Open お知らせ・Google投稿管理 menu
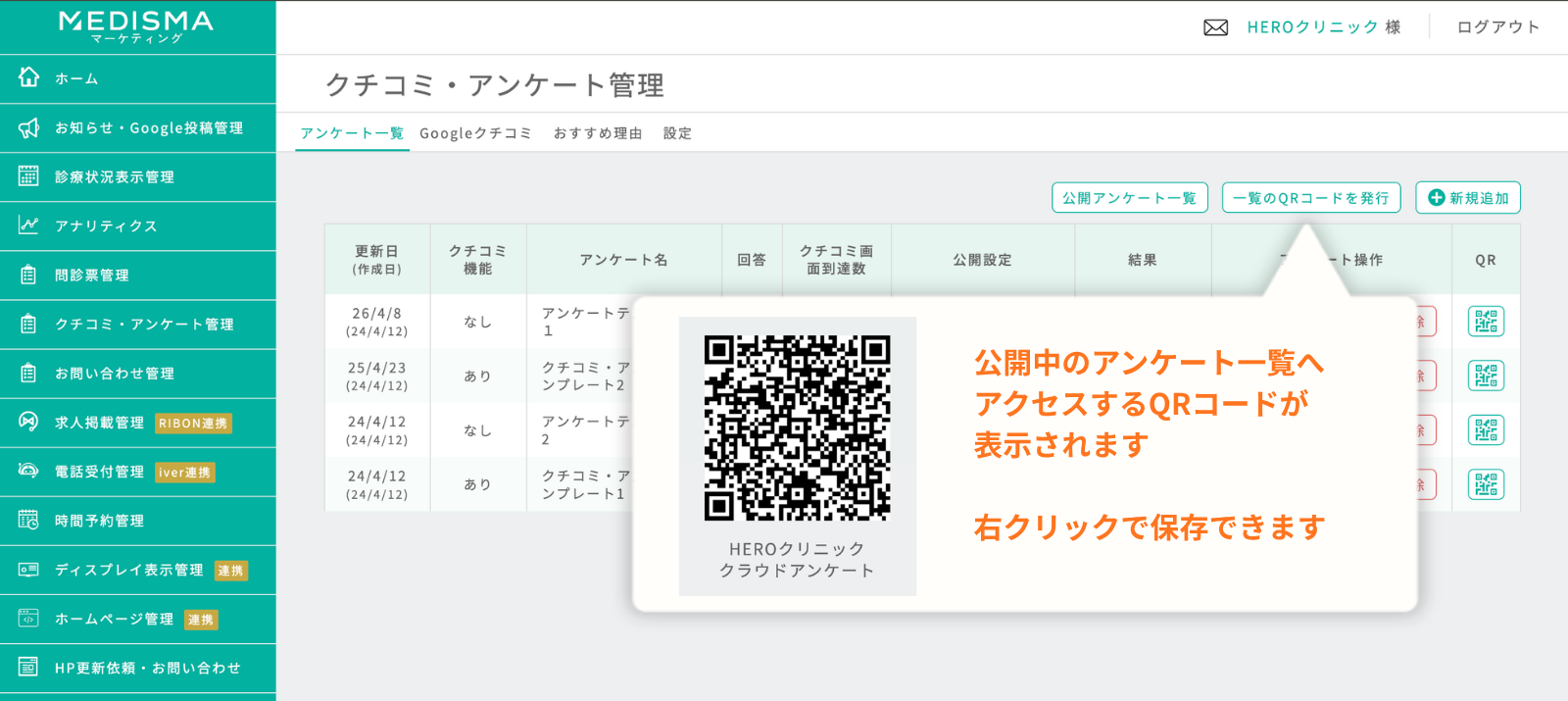 pos(137,127)
